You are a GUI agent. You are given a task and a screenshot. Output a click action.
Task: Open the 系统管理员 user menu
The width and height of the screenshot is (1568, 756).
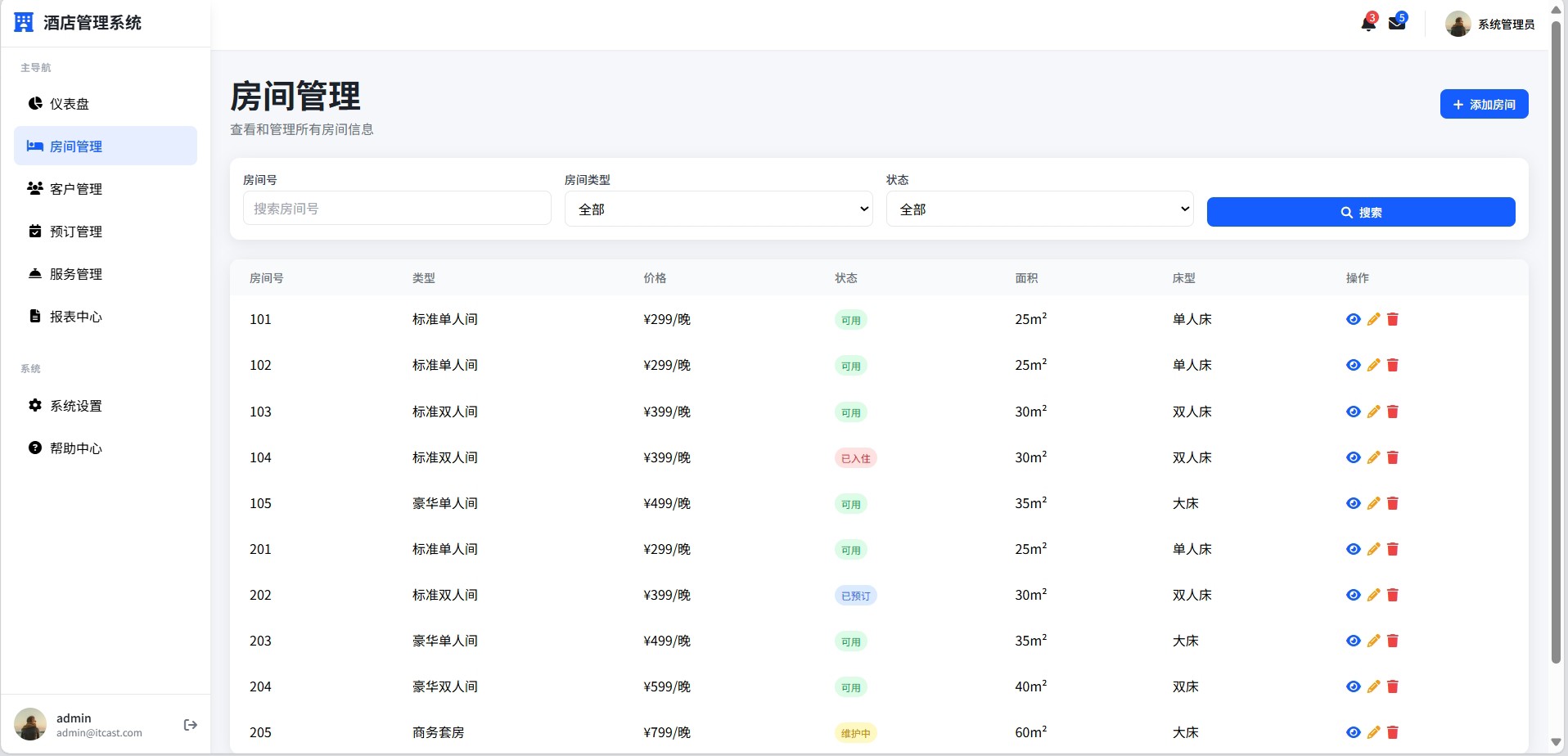pos(1489,25)
